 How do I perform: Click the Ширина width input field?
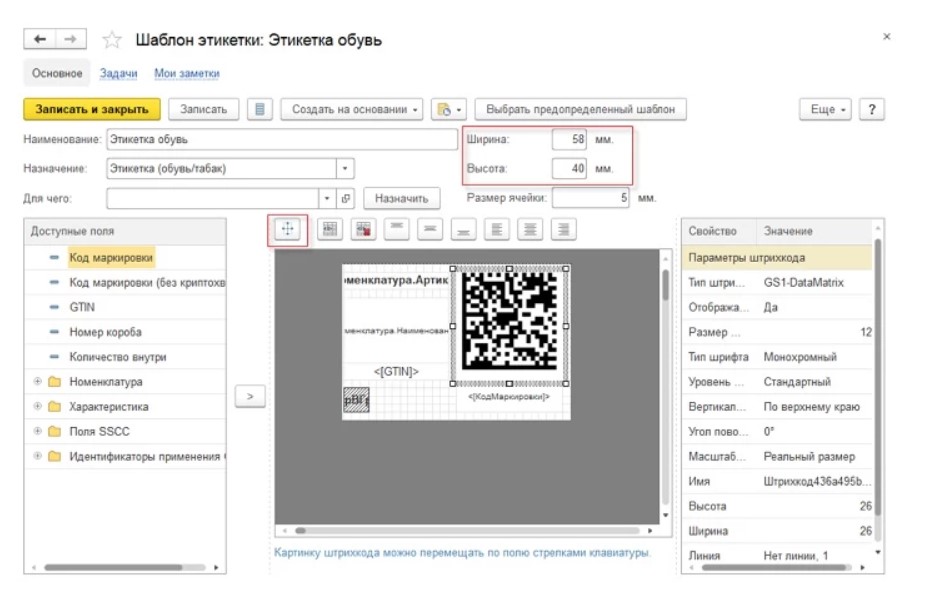point(569,140)
